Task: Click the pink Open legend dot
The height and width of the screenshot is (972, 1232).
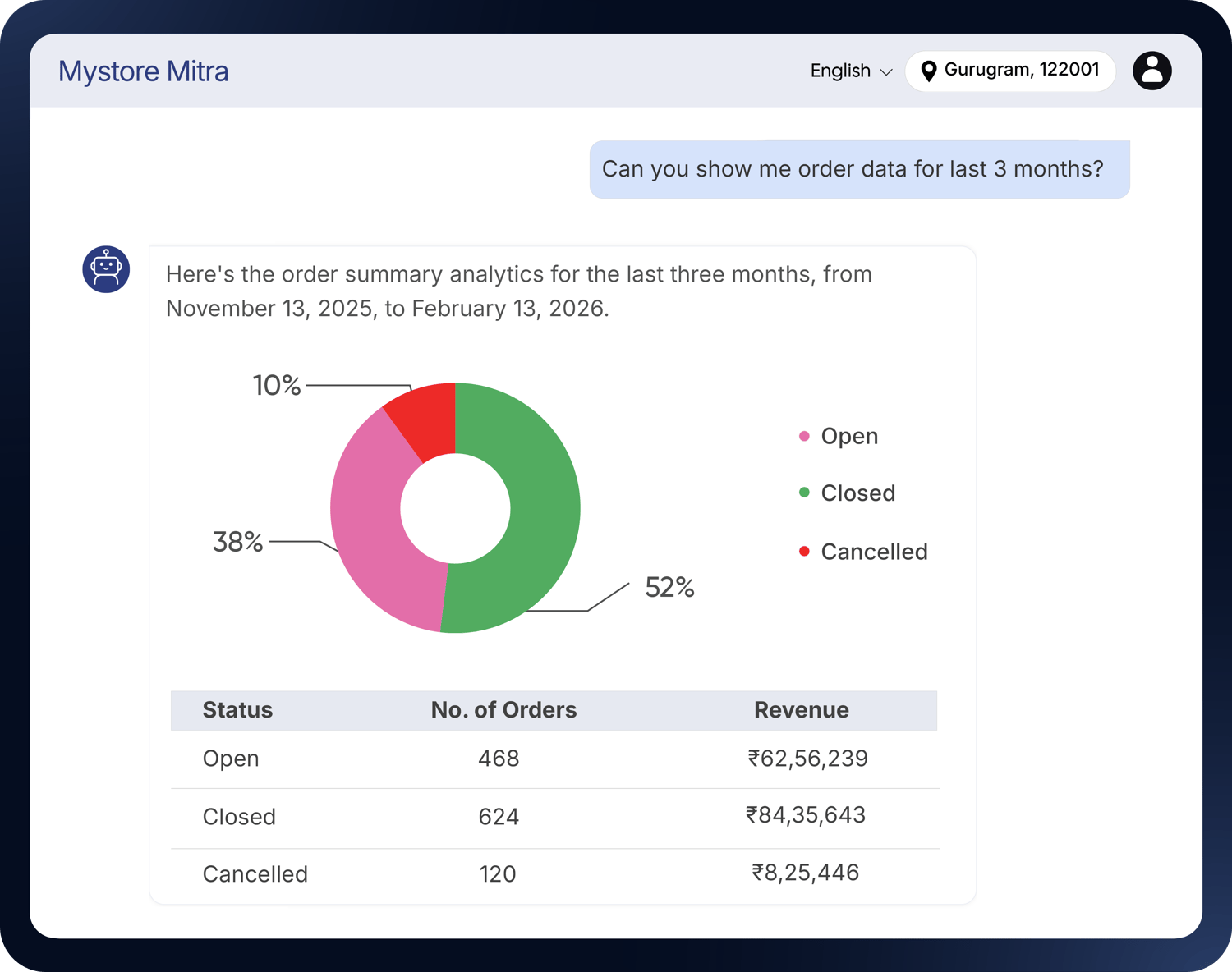Action: coord(803,436)
